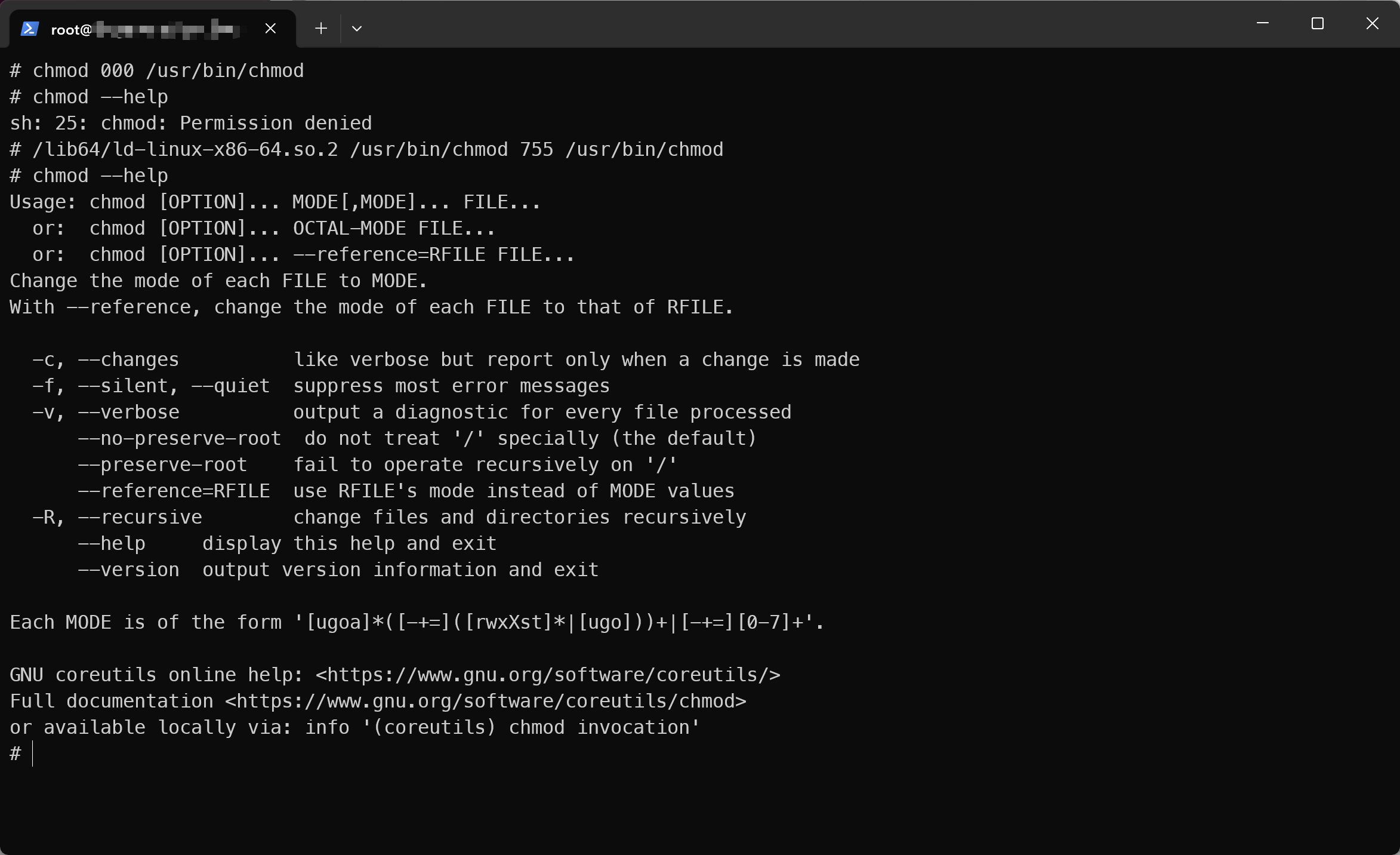Click the "--version" option text

[129, 570]
